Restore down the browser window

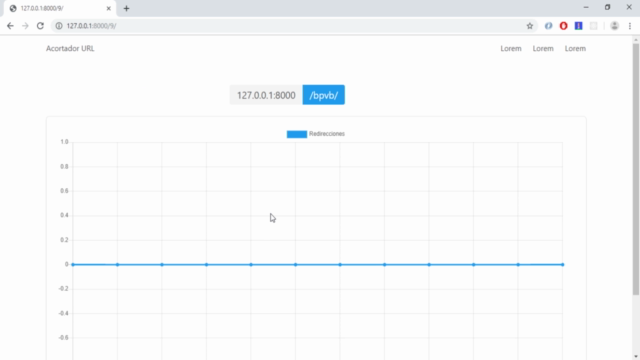[607, 7]
